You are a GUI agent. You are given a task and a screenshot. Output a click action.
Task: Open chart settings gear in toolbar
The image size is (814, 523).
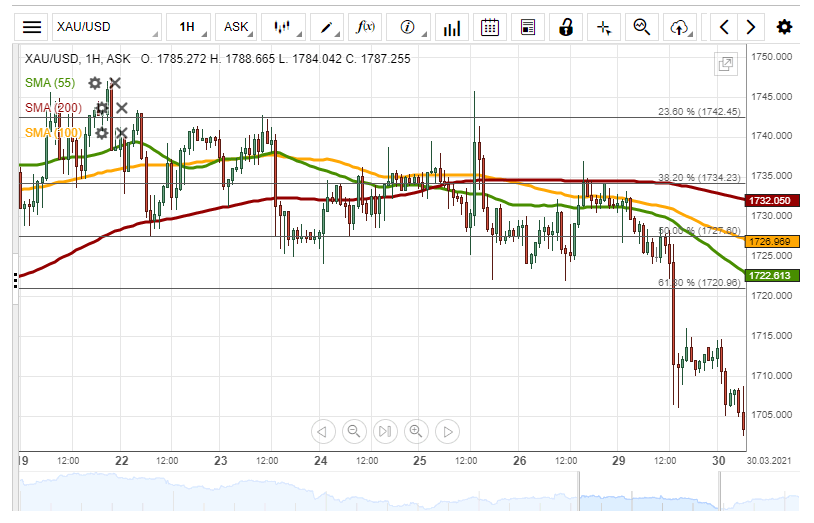(x=784, y=27)
